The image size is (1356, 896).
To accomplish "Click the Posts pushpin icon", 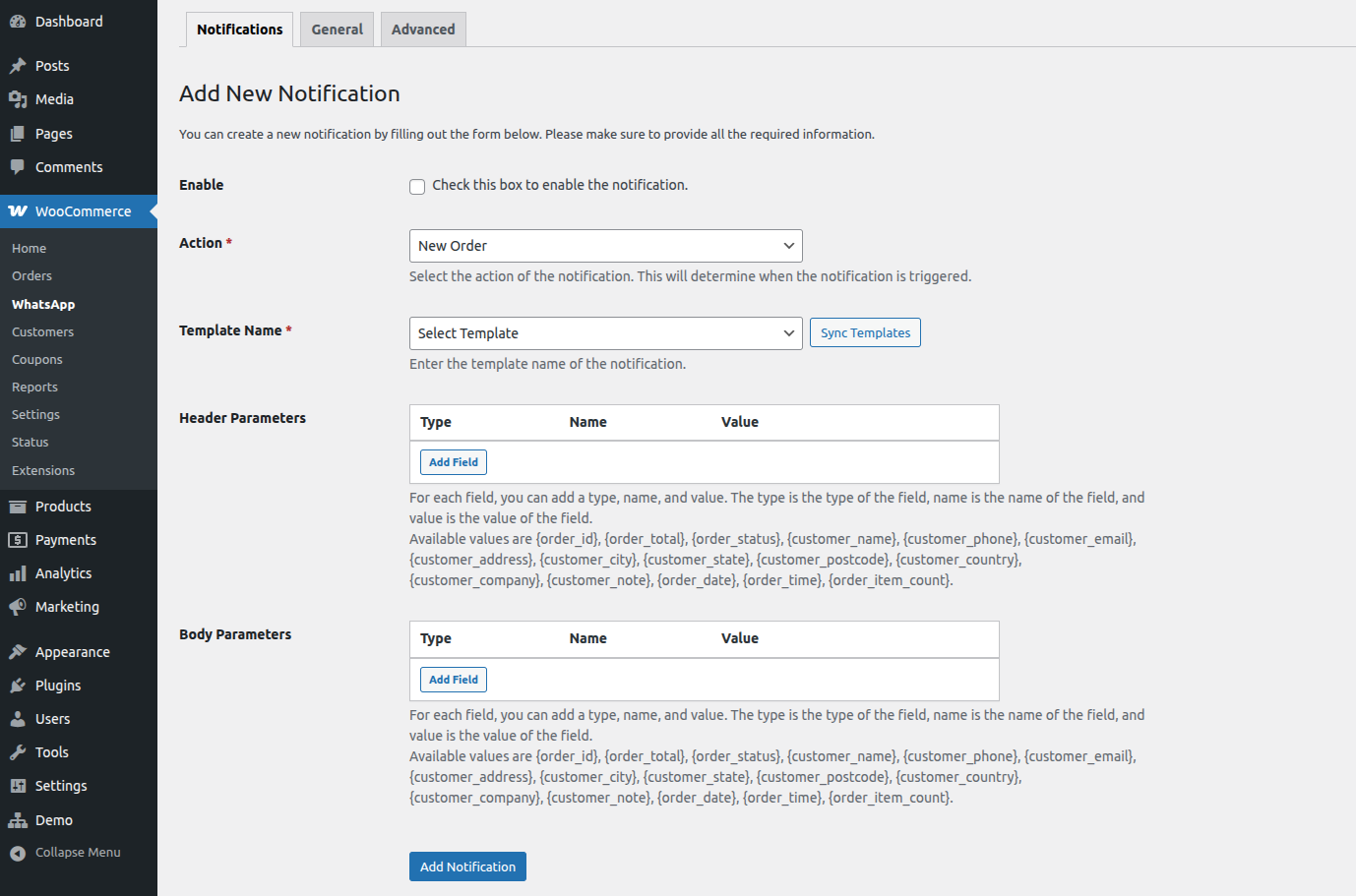I will [x=18, y=66].
